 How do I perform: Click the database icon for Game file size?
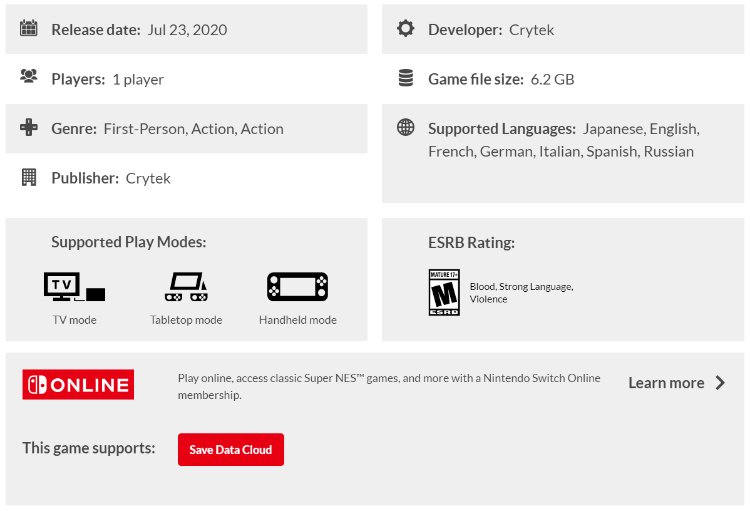click(x=406, y=78)
